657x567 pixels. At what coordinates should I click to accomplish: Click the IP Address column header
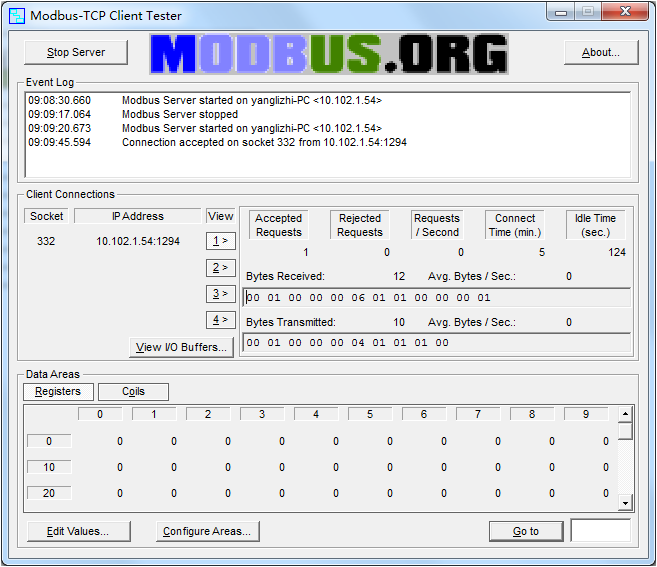click(x=138, y=216)
